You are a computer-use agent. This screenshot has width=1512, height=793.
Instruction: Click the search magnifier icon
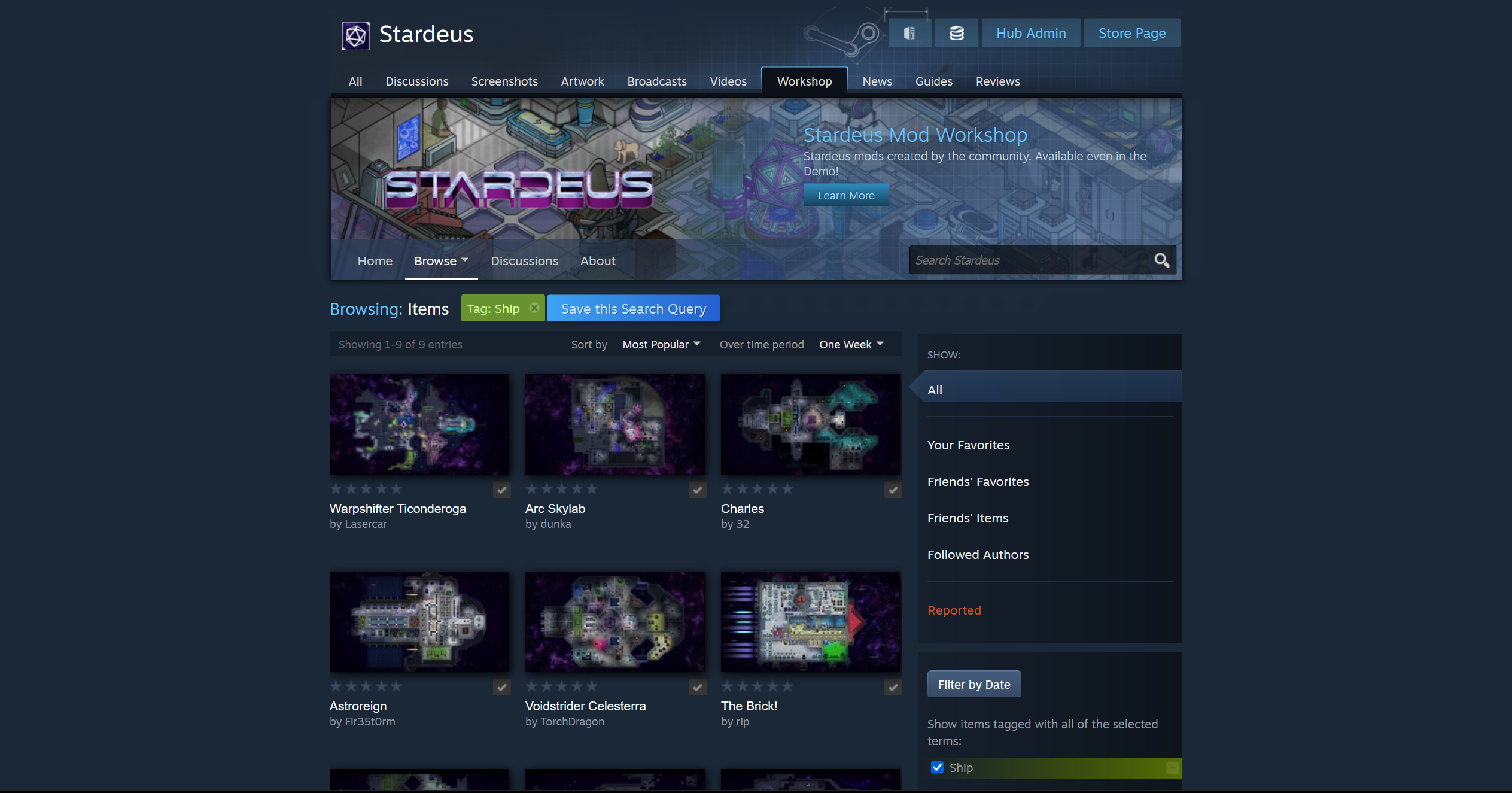coord(1161,260)
